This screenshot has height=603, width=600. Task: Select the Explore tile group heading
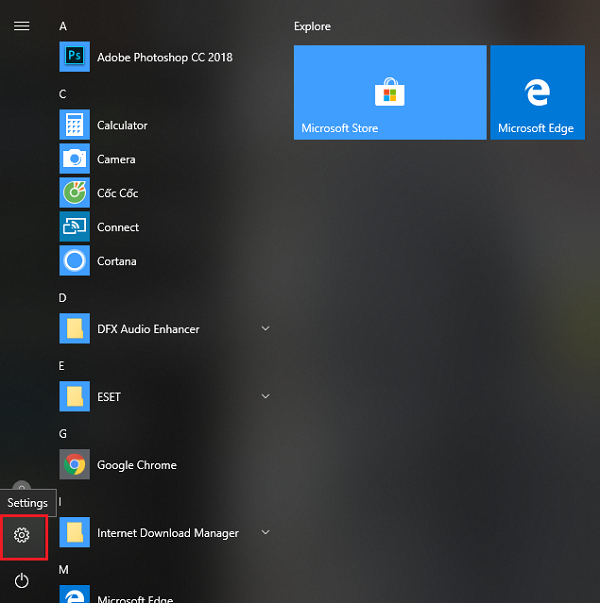click(312, 26)
